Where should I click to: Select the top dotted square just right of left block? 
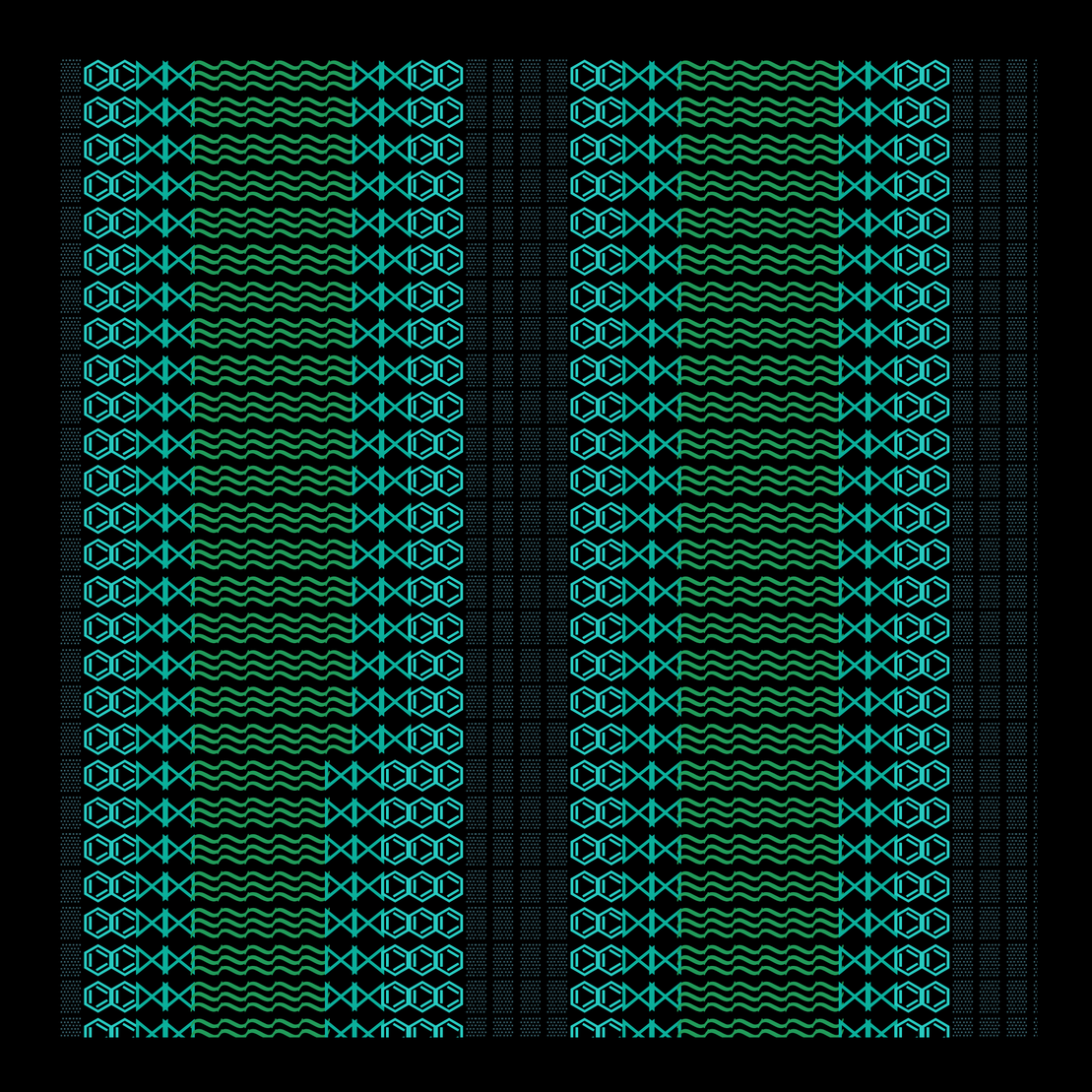click(x=477, y=75)
